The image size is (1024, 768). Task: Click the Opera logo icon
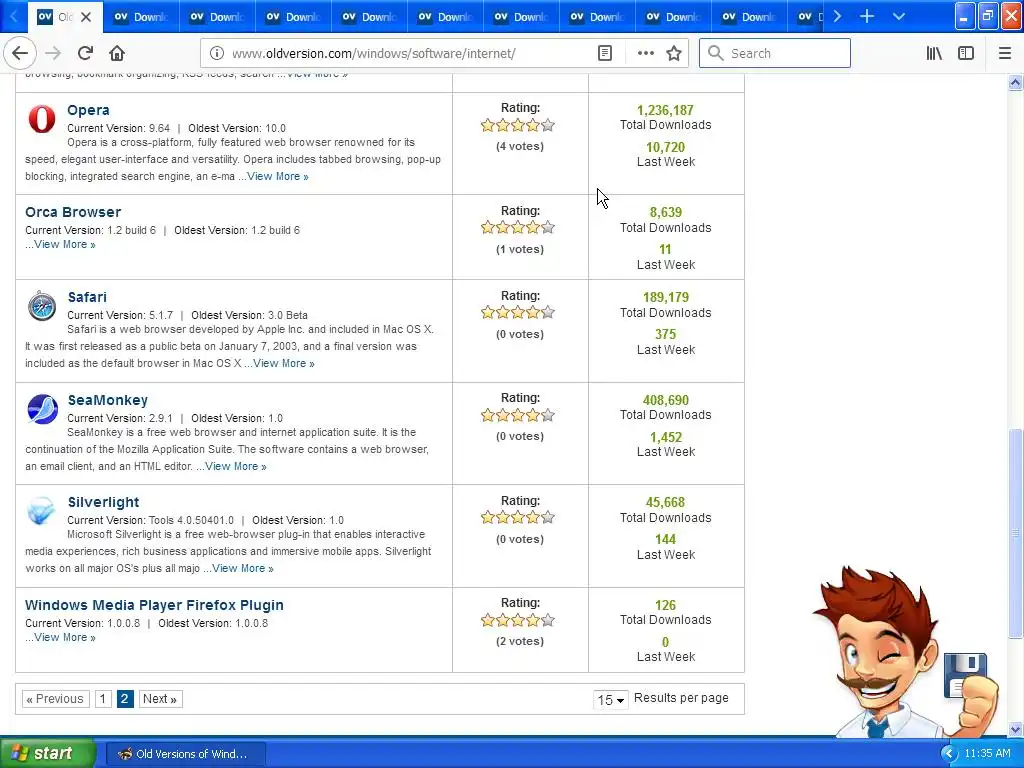point(42,119)
